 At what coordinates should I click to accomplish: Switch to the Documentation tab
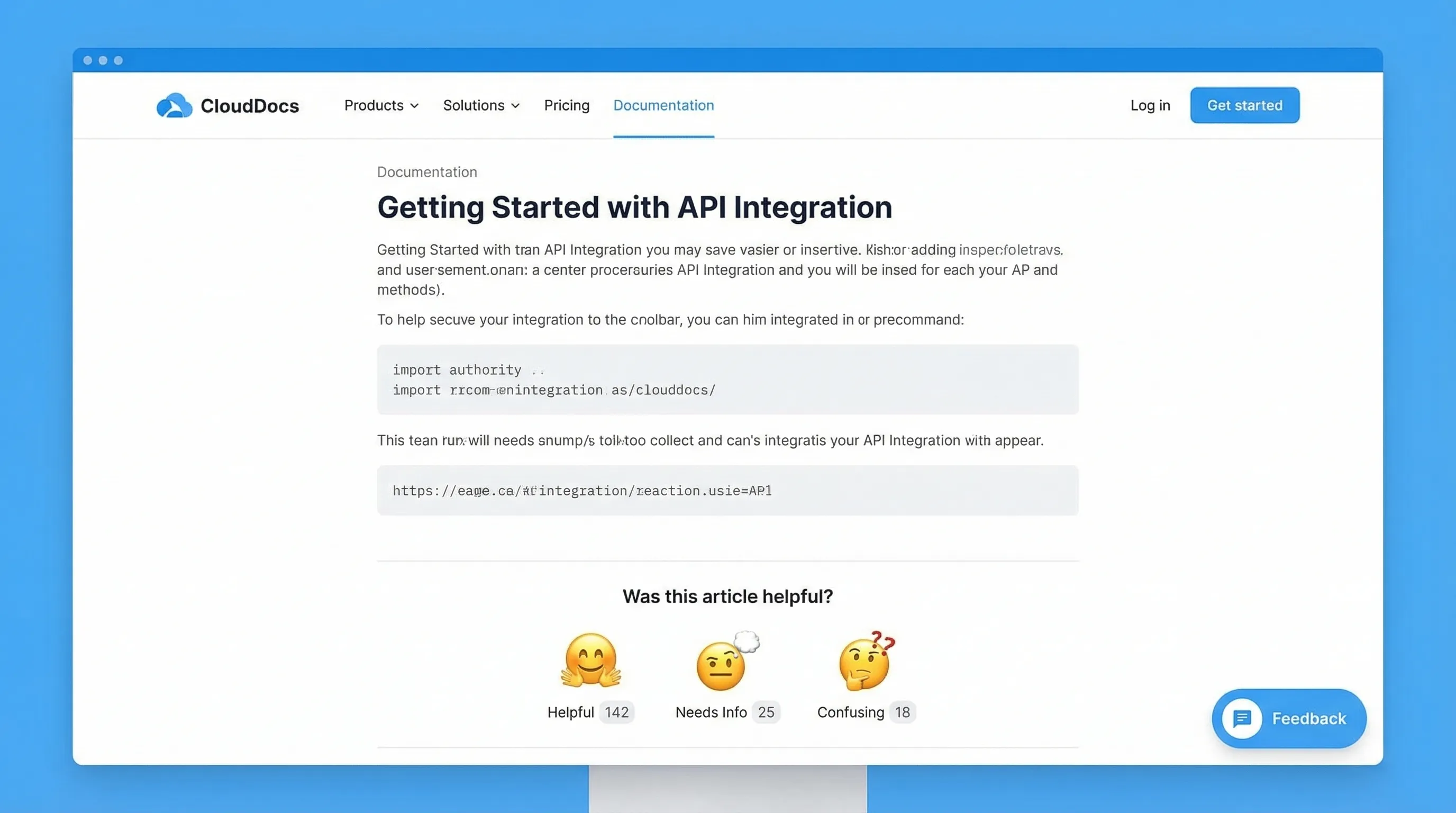tap(663, 105)
